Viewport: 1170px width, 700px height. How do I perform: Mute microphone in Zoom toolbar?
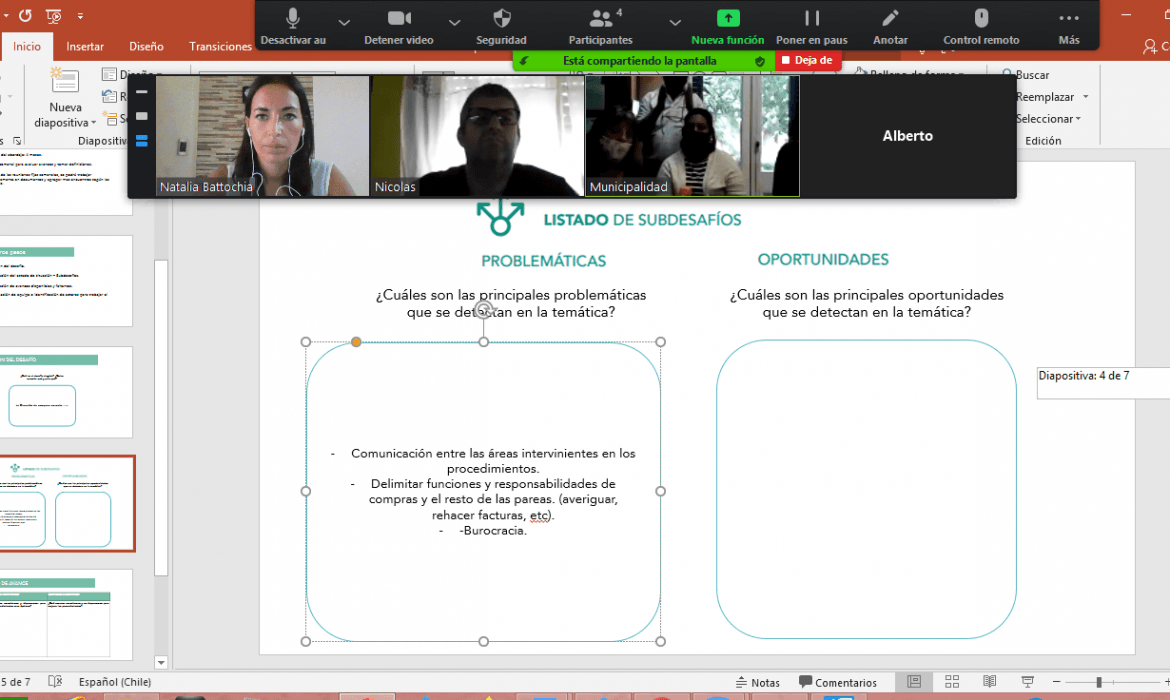293,19
